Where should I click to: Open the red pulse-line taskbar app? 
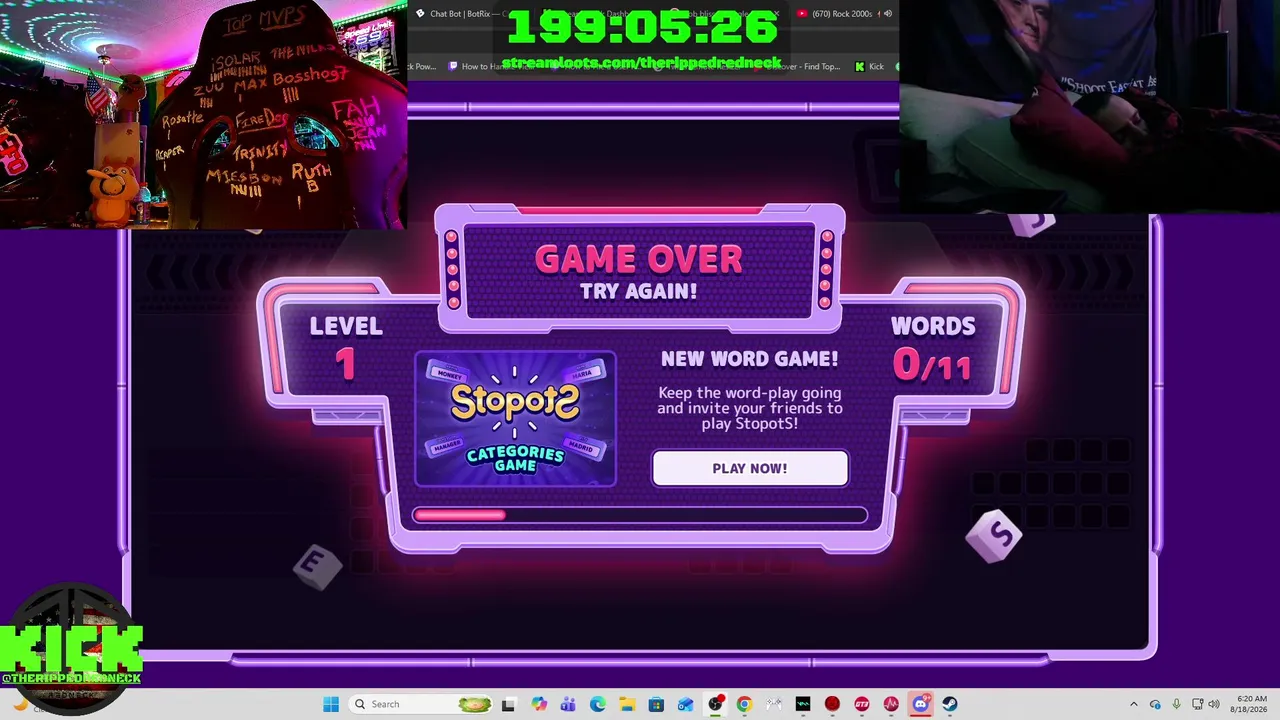pyautogui.click(x=891, y=704)
